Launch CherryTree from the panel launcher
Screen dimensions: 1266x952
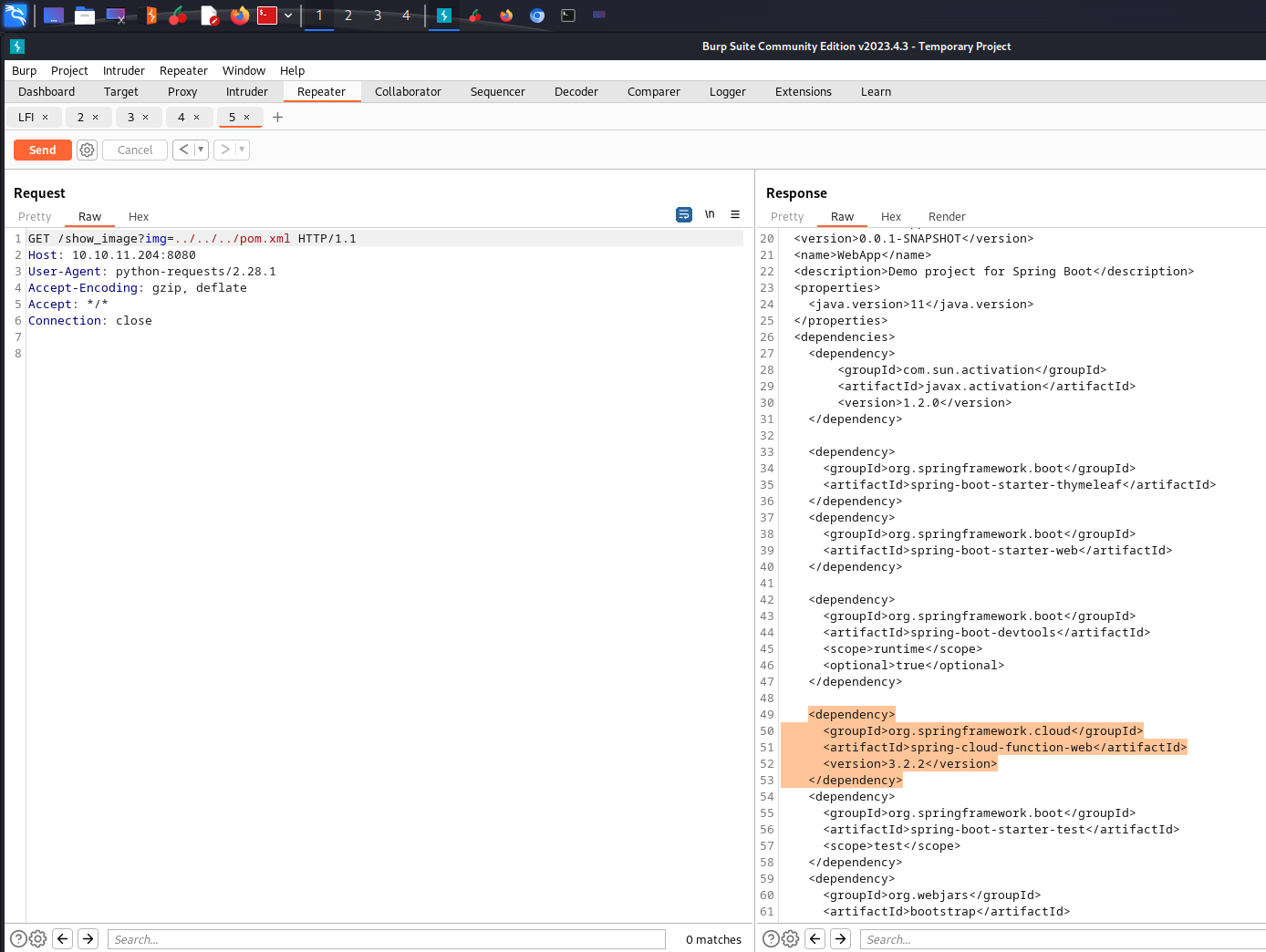[x=179, y=16]
